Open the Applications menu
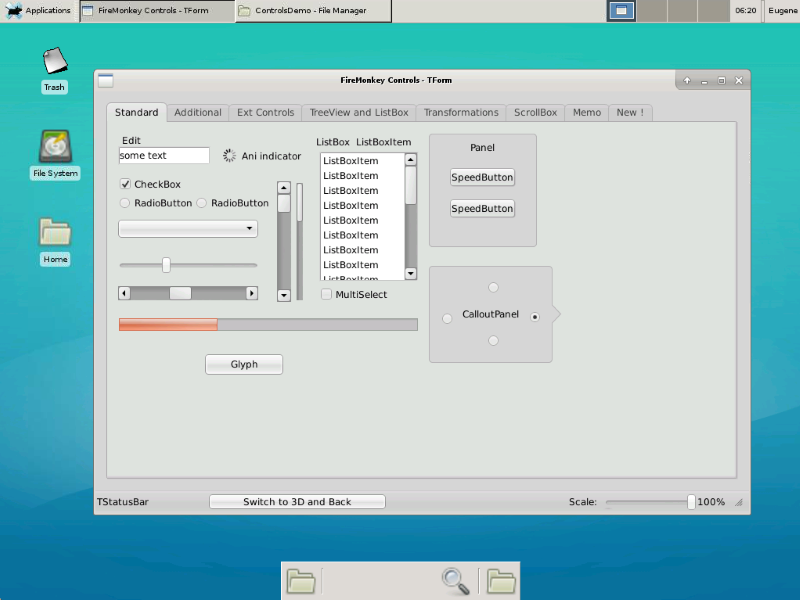800x600 pixels. click(38, 10)
